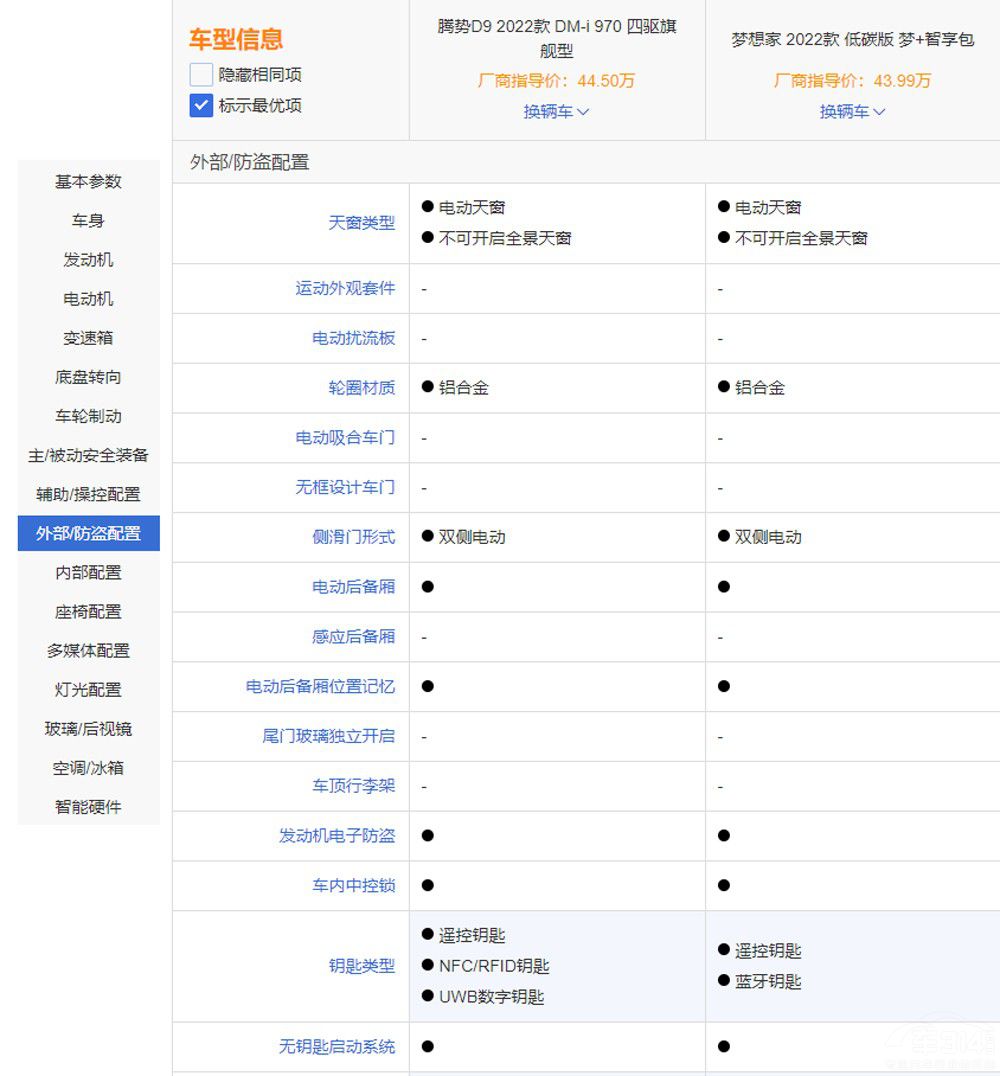Check the 隐藏相同项 checkbox
The height and width of the screenshot is (1076, 1000).
(201, 75)
